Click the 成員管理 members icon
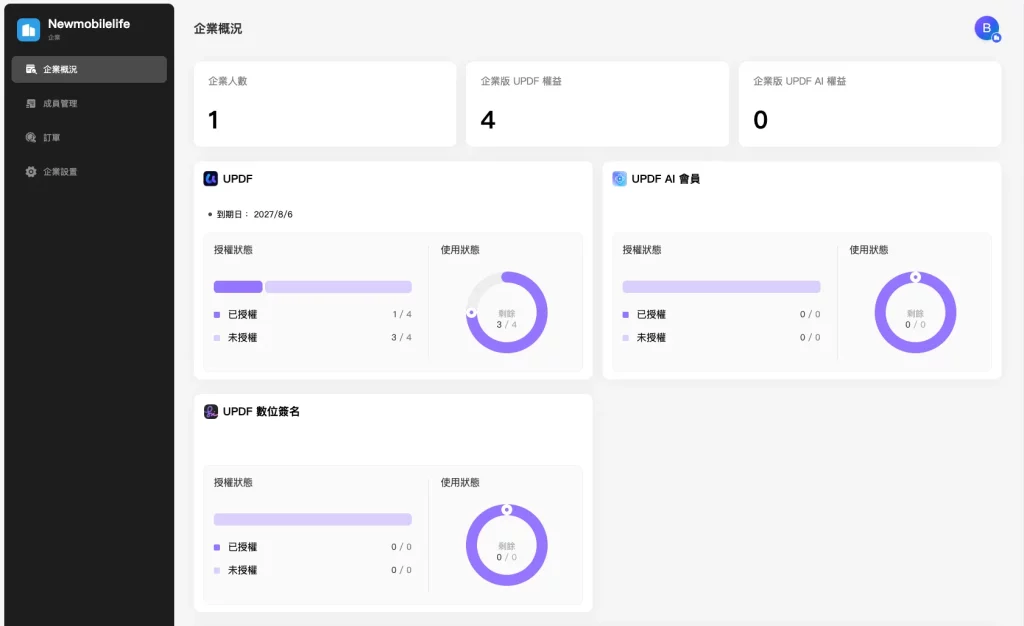Screen dimensions: 1024x626 tap(31, 103)
